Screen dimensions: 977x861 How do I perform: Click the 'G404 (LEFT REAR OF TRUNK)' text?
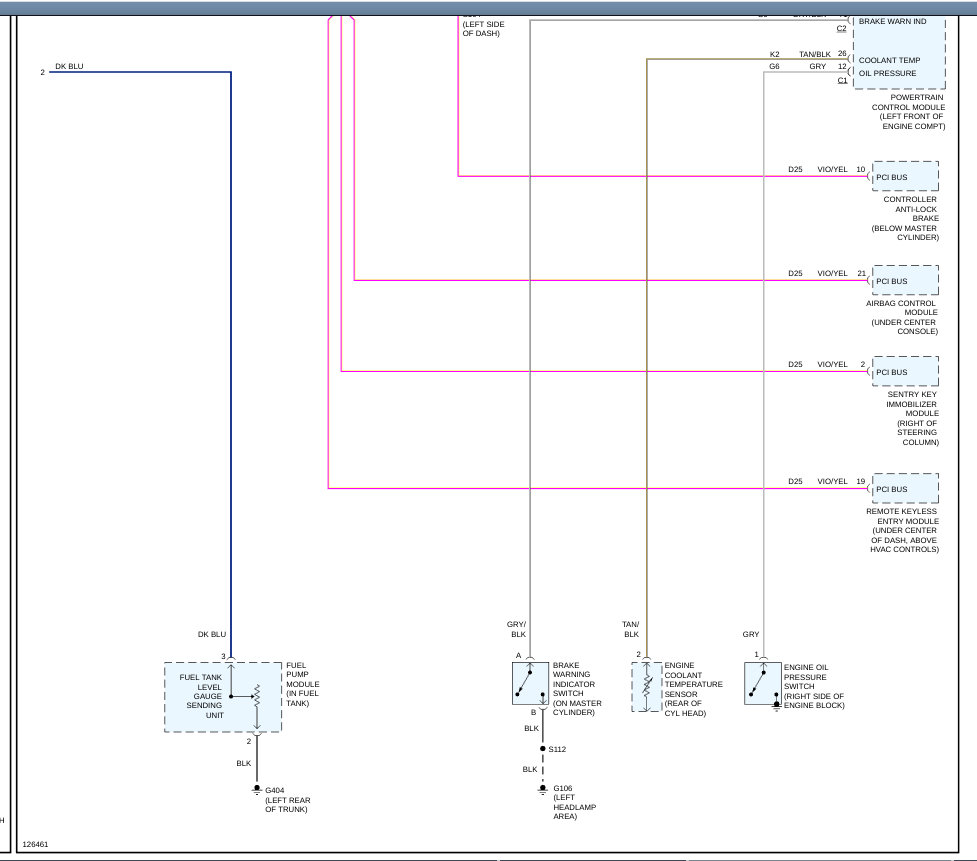click(287, 800)
